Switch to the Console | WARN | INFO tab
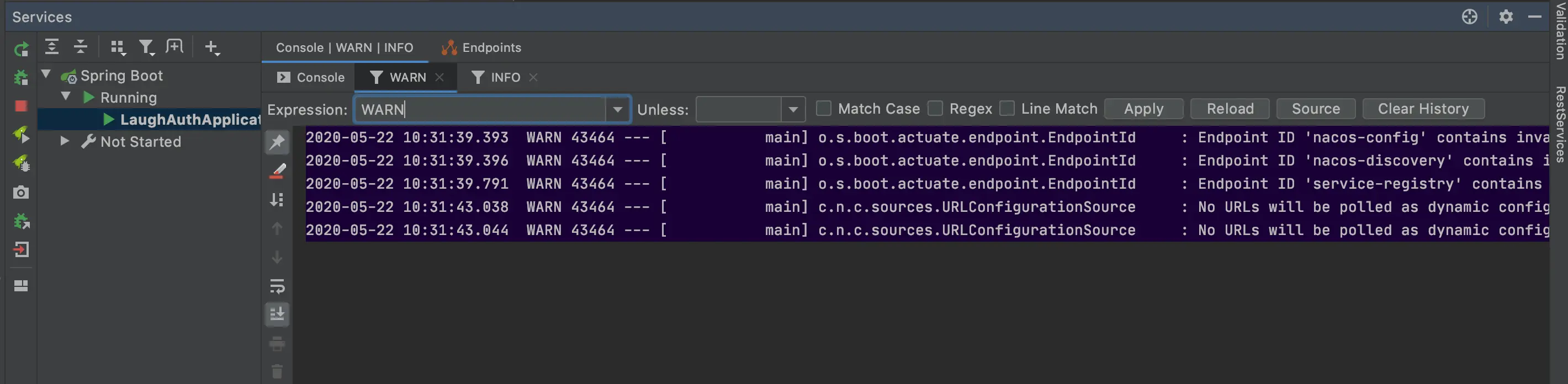 point(345,47)
